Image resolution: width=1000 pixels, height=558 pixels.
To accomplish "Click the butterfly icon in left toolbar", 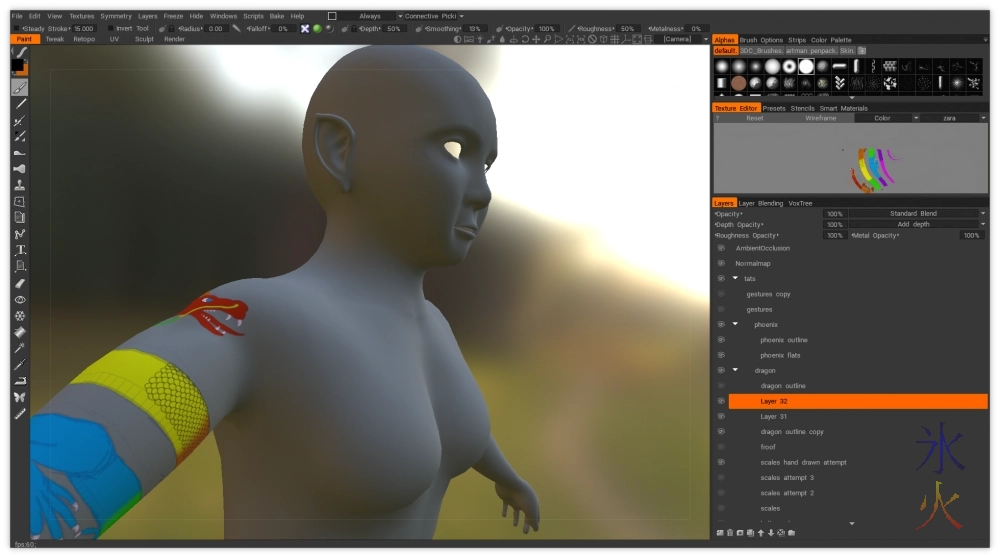I will (x=20, y=397).
